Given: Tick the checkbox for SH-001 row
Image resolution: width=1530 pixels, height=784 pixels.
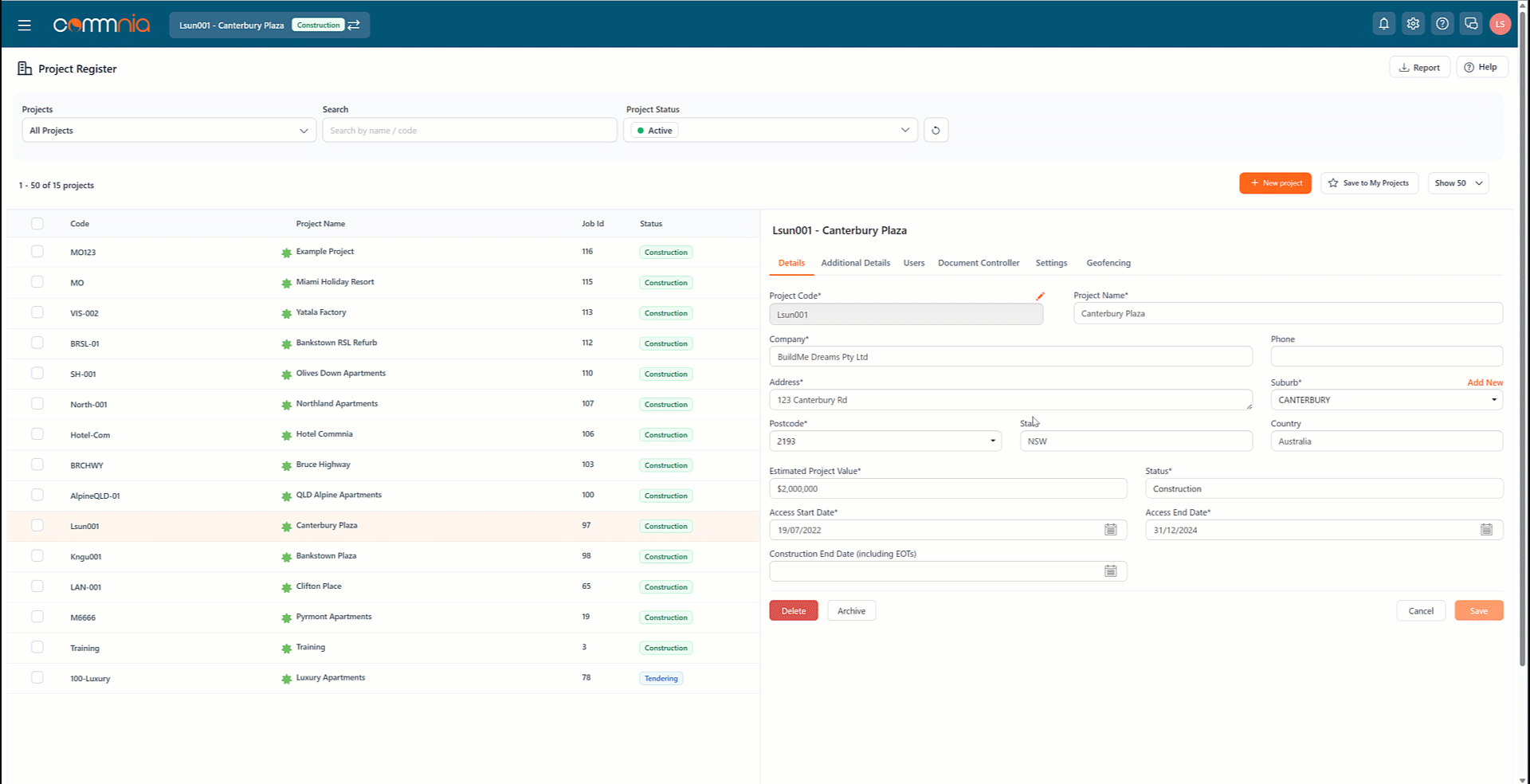Looking at the screenshot, I should 37,373.
